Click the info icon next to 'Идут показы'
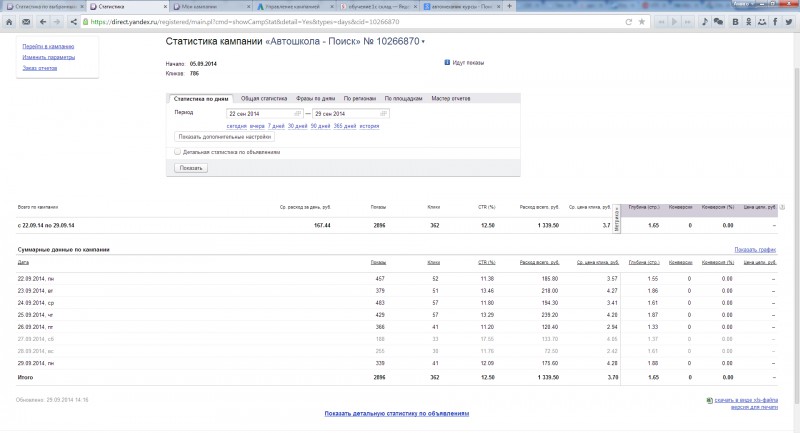 447,62
